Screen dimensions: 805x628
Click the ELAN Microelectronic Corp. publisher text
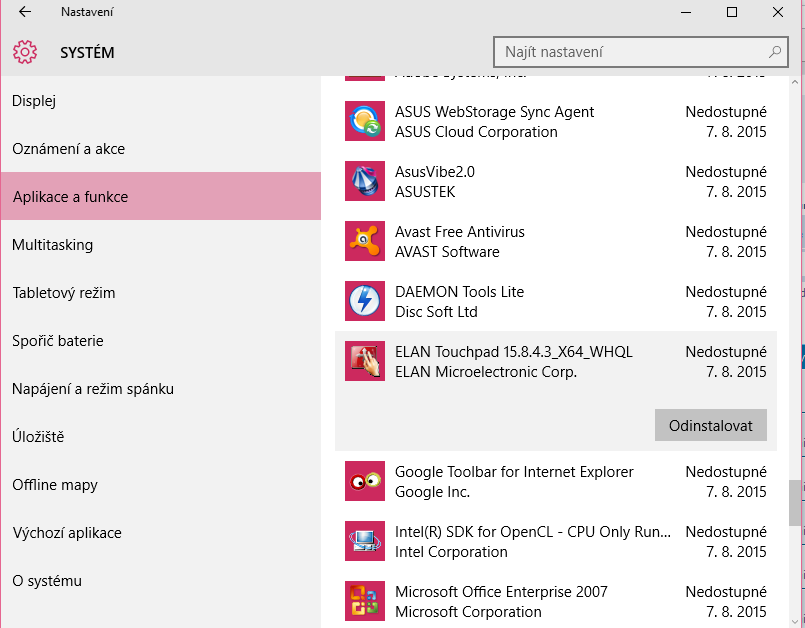pos(486,372)
